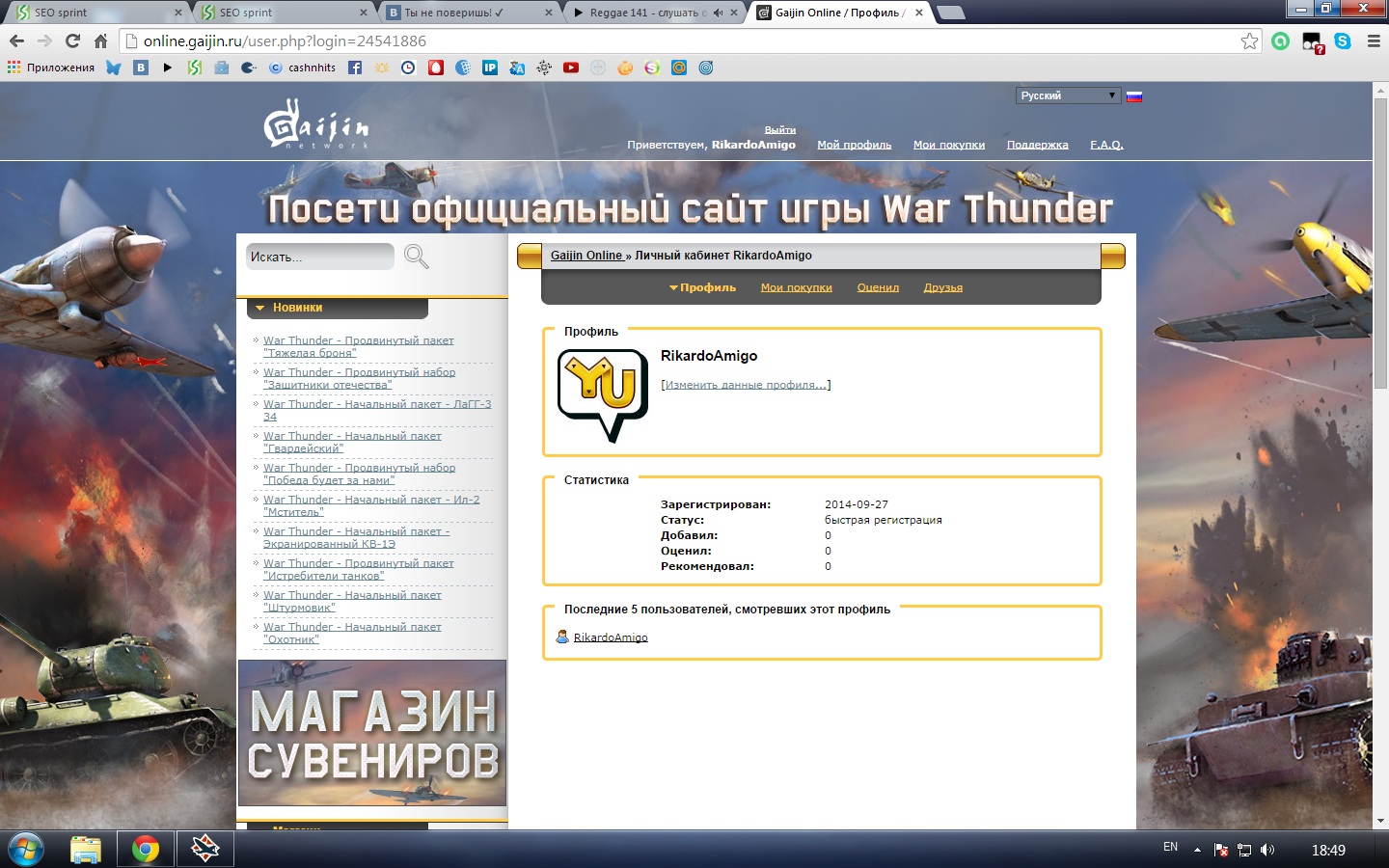The image size is (1389, 868).
Task: Switch to Ты не поверишь! tab
Action: (468, 13)
